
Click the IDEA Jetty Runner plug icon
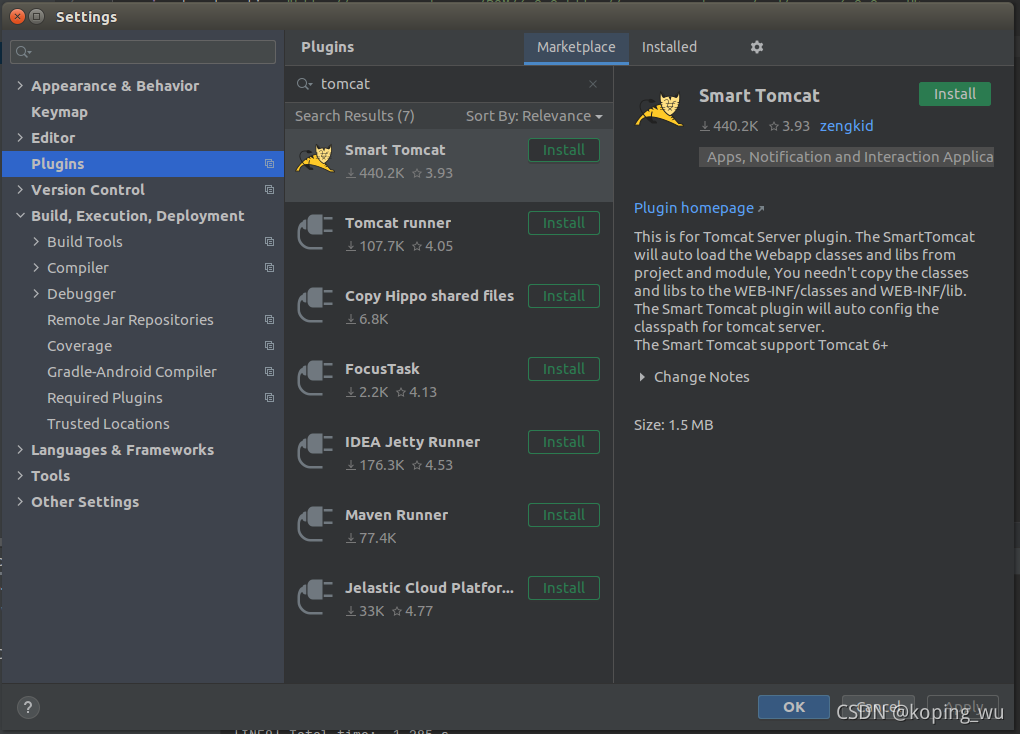click(315, 450)
